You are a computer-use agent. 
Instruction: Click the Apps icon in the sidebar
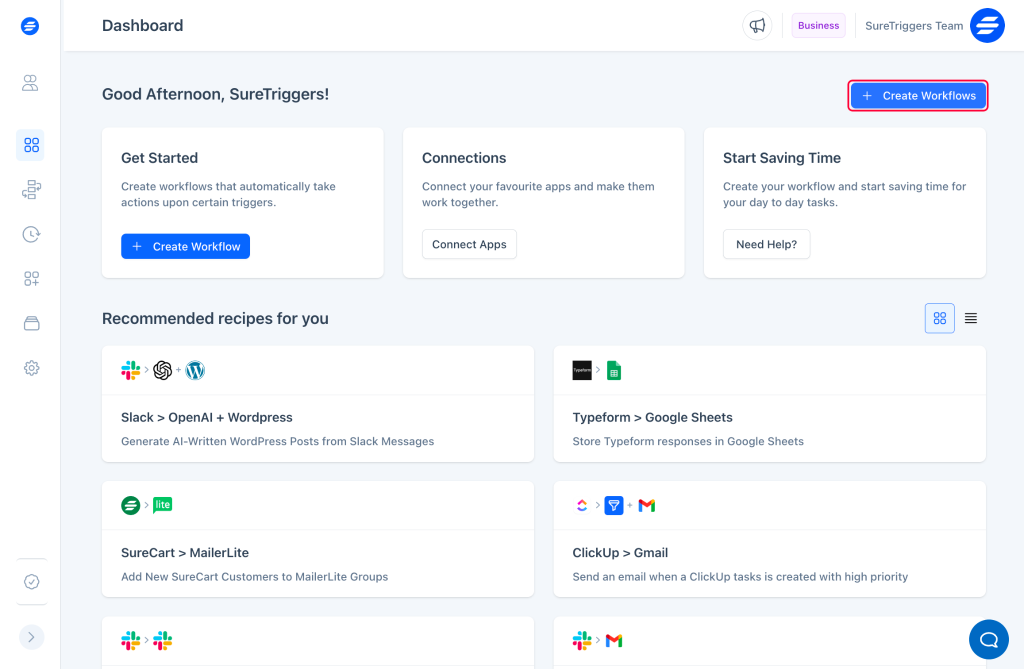(x=30, y=278)
